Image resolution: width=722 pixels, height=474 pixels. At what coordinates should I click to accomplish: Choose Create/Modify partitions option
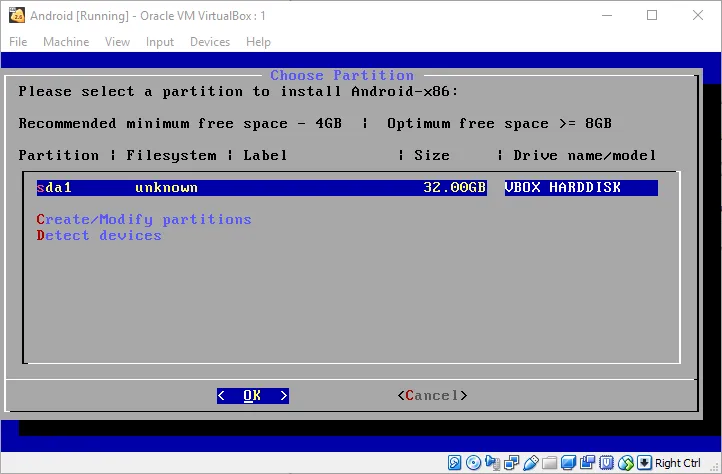tap(144, 219)
